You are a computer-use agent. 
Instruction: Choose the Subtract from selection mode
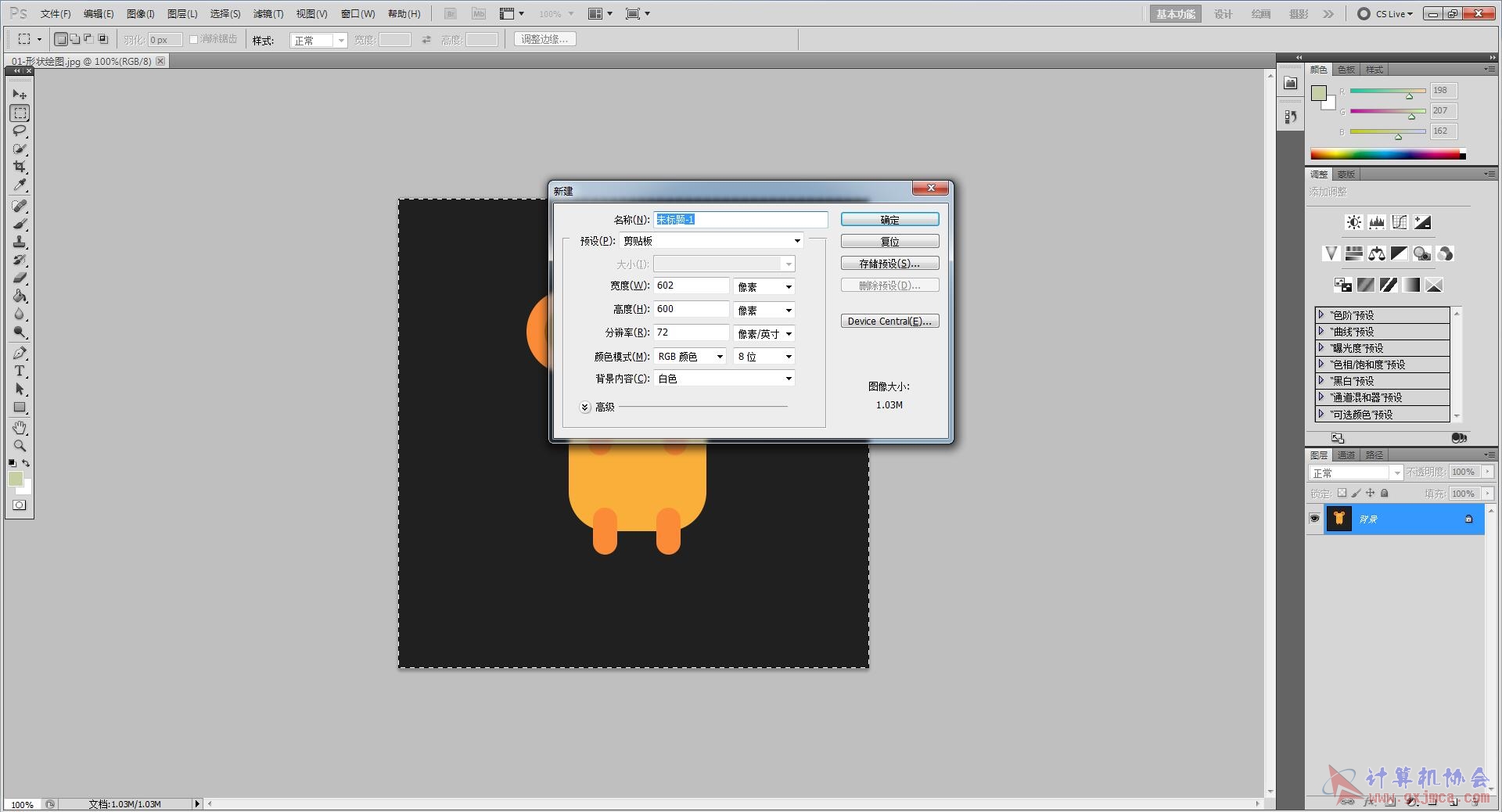pos(88,39)
